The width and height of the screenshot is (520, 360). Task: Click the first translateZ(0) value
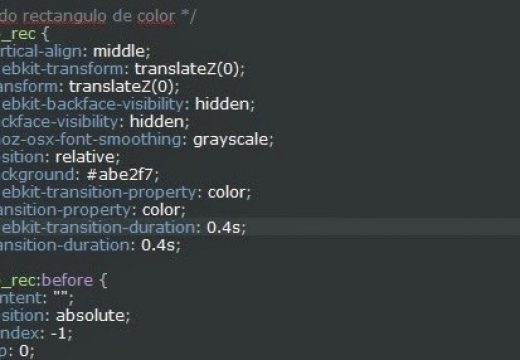(x=187, y=69)
